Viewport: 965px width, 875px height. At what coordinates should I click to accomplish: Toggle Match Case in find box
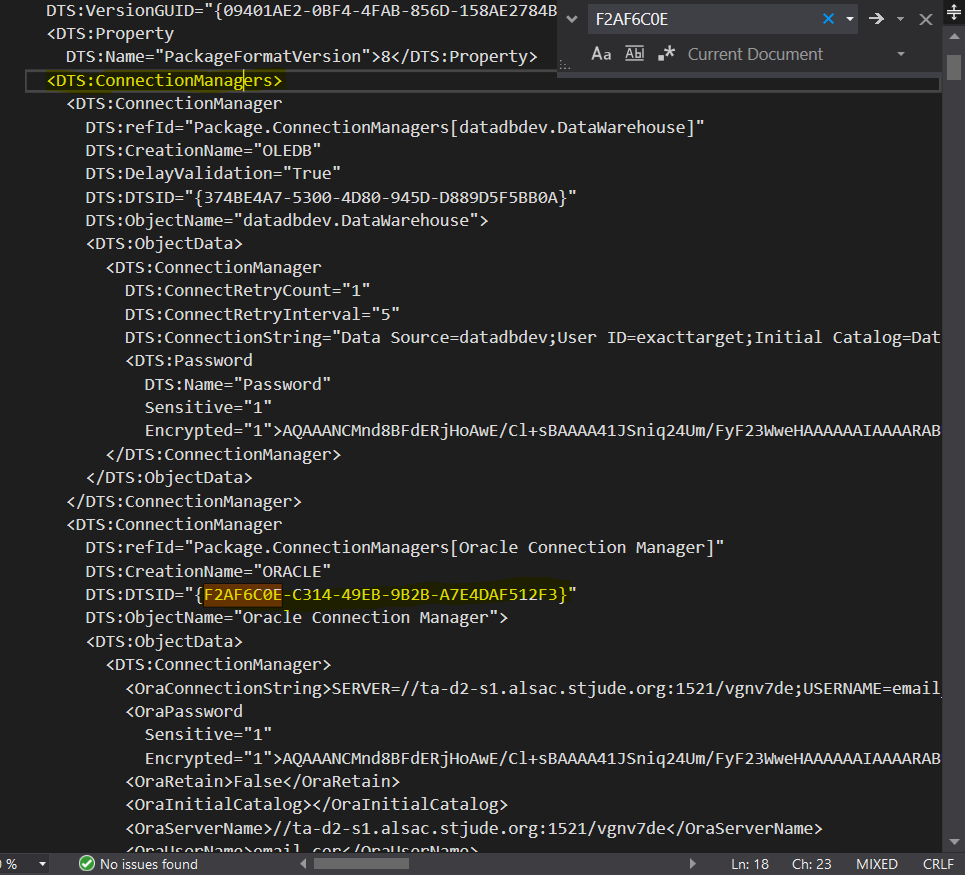[x=601, y=54]
